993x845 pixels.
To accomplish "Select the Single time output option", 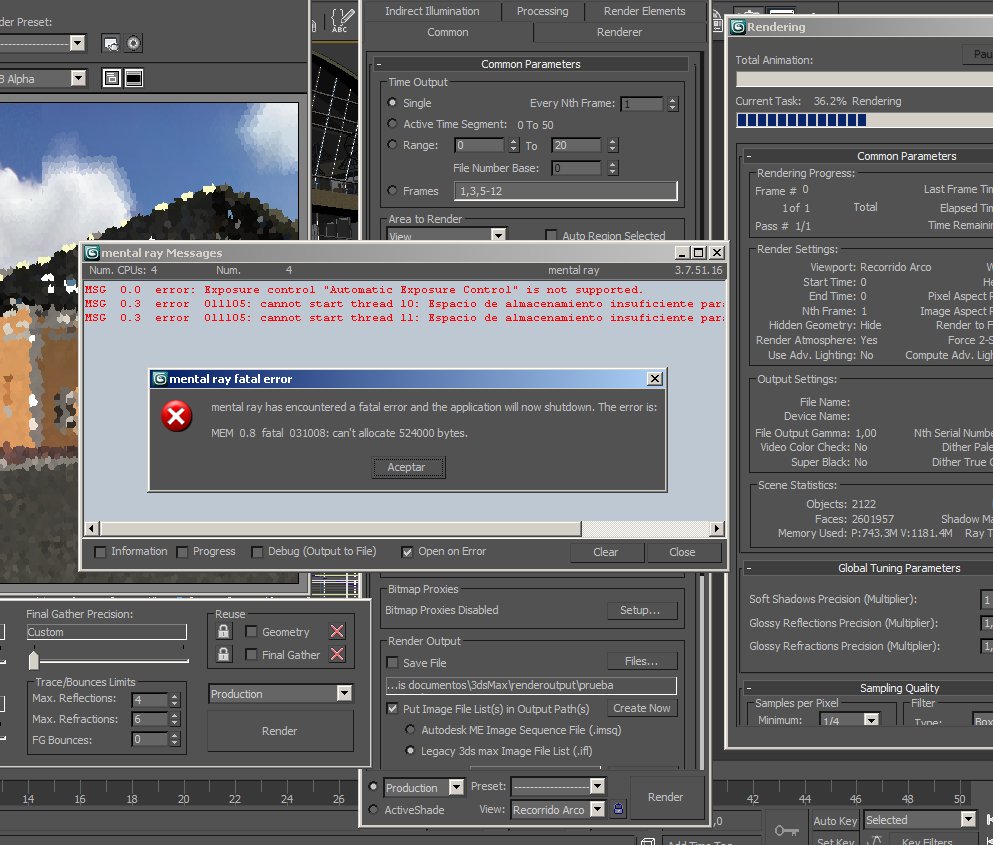I will 392,103.
